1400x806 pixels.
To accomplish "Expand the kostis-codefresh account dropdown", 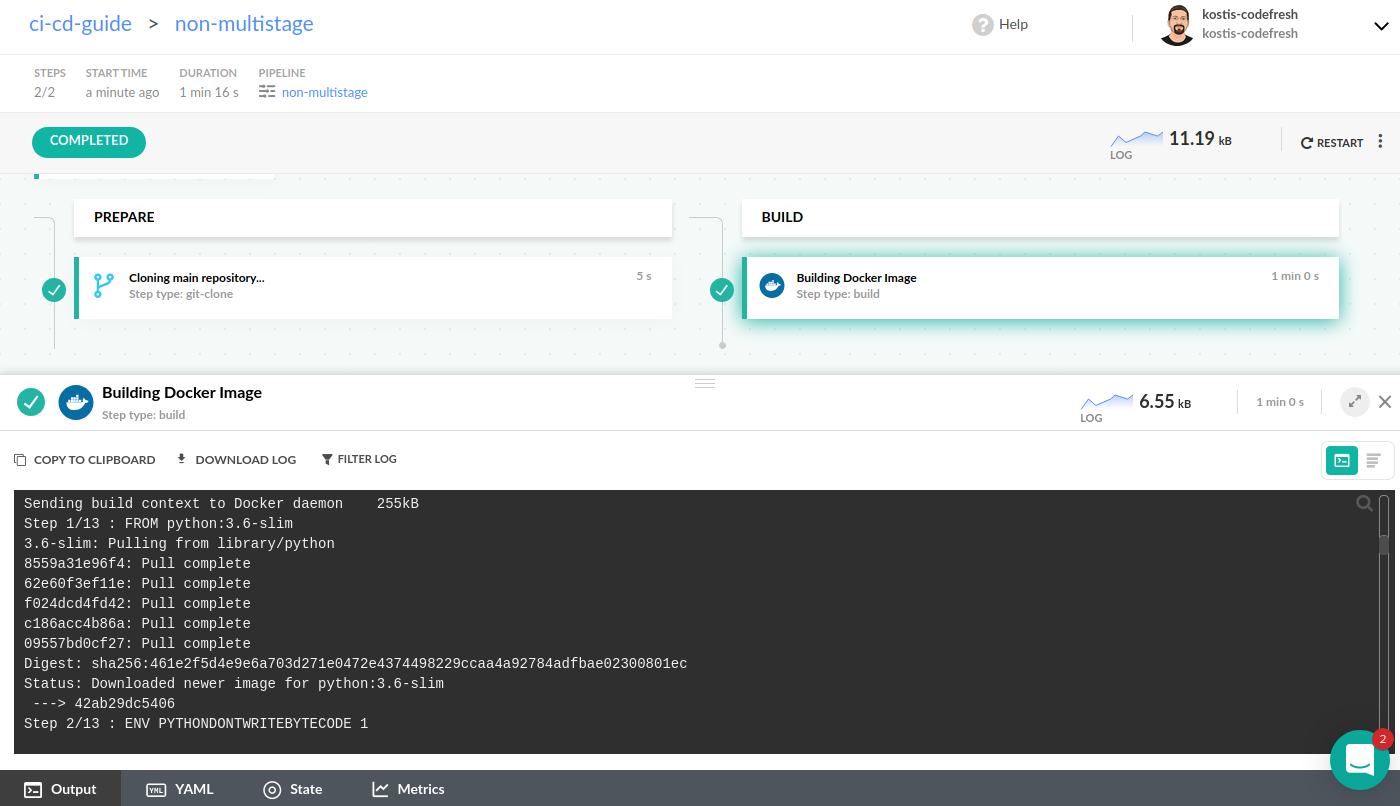I will click(x=1381, y=27).
